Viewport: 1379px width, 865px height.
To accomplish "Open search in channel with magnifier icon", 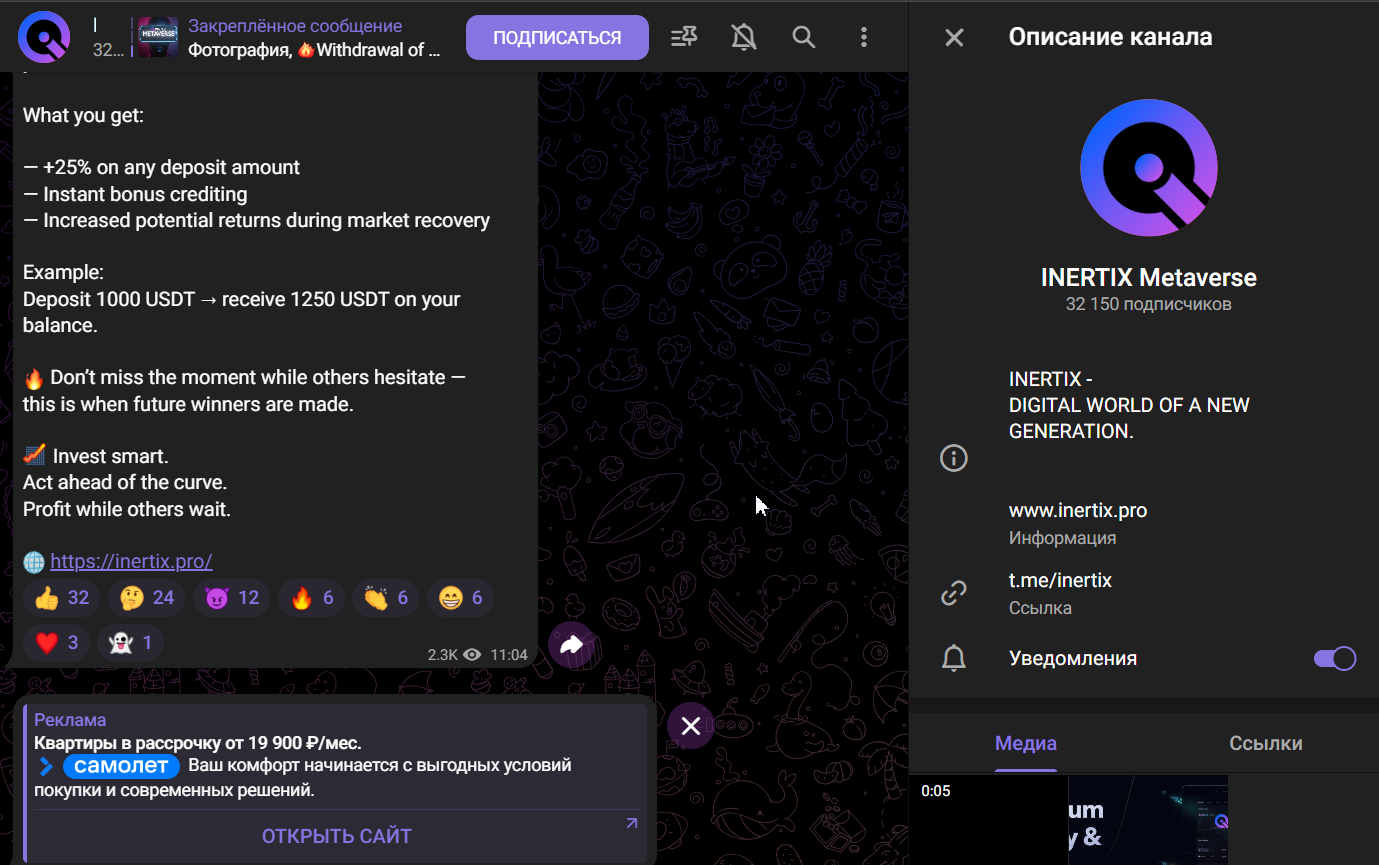I will pos(804,38).
